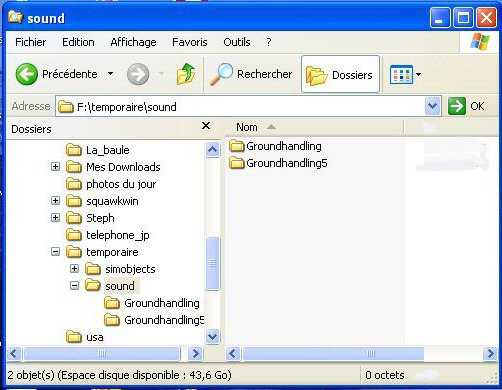502x390 pixels.
Task: Open Rechercher search tool
Action: coord(251,74)
